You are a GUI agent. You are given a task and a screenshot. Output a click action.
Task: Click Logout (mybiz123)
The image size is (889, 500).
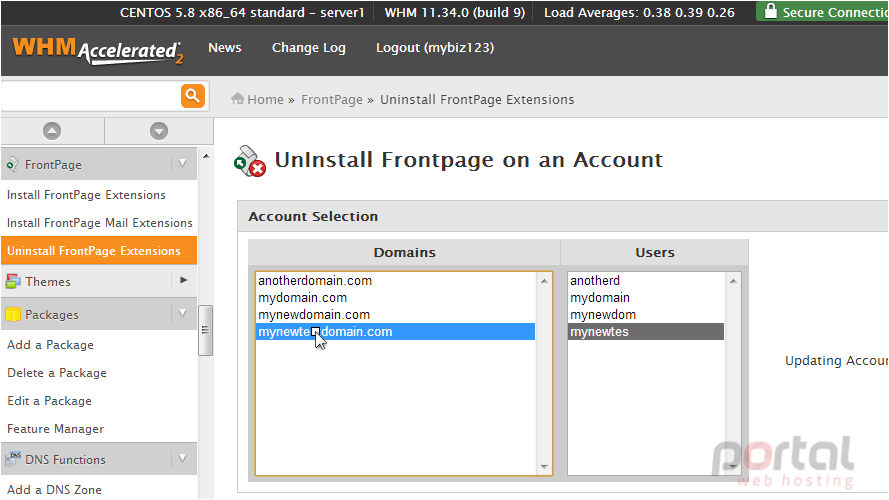[435, 48]
